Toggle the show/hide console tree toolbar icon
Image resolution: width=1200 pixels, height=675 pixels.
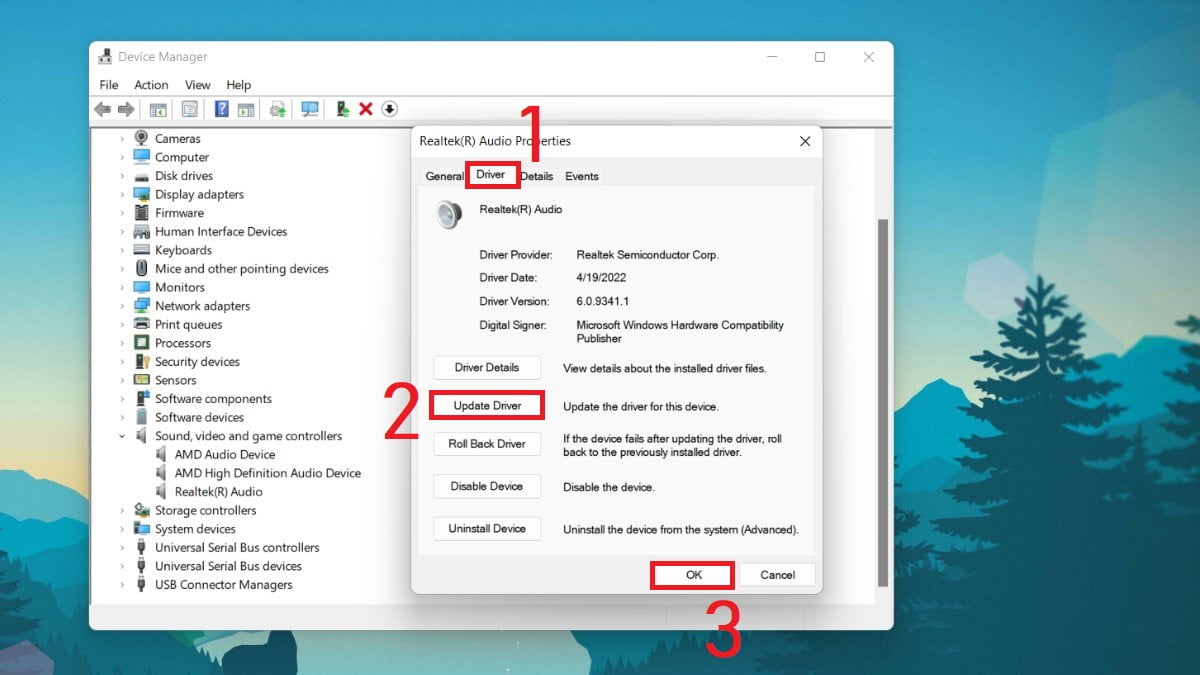[157, 109]
